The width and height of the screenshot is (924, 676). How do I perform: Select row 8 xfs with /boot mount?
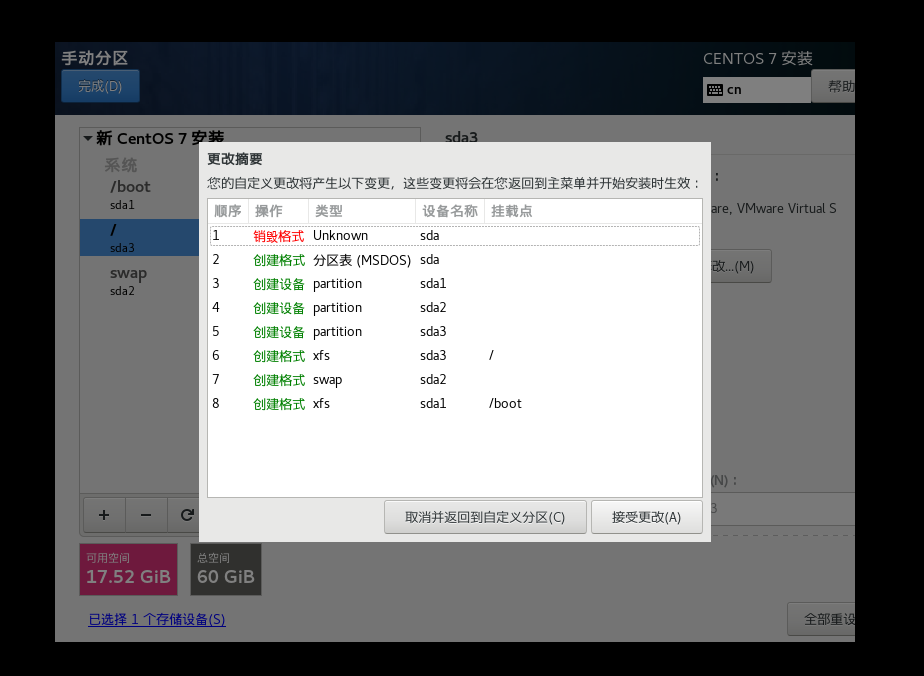pyautogui.click(x=455, y=404)
